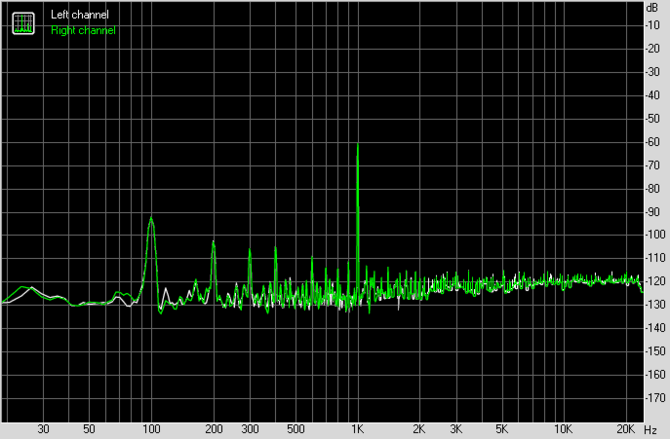This screenshot has width=670, height=439.
Task: Click the "-60" dB axis label
Action: pos(654,141)
